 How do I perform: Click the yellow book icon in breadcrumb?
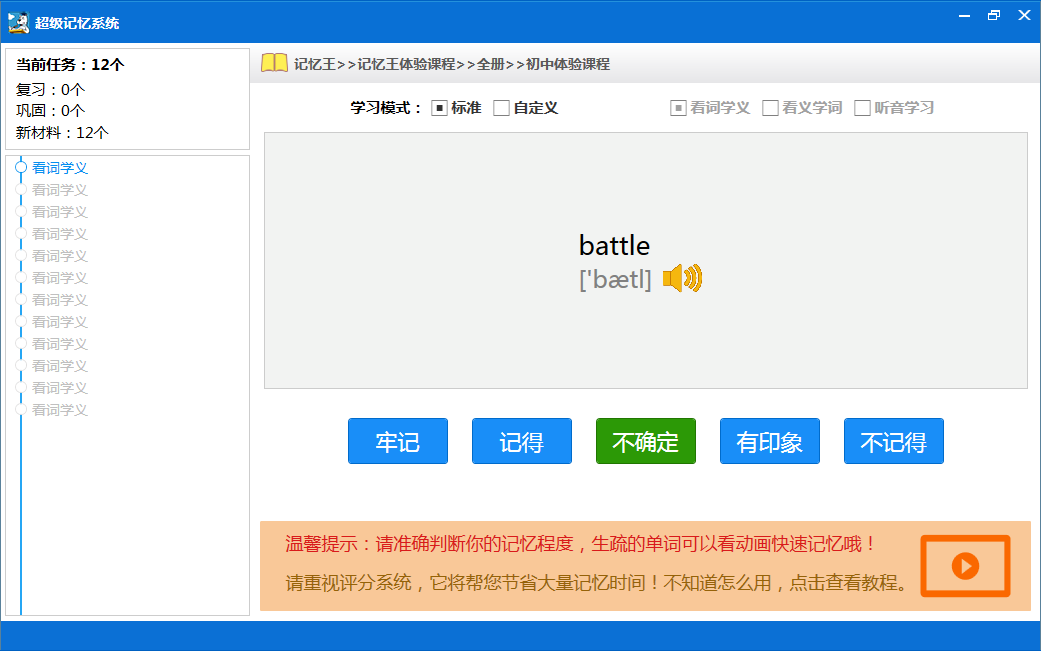[274, 63]
